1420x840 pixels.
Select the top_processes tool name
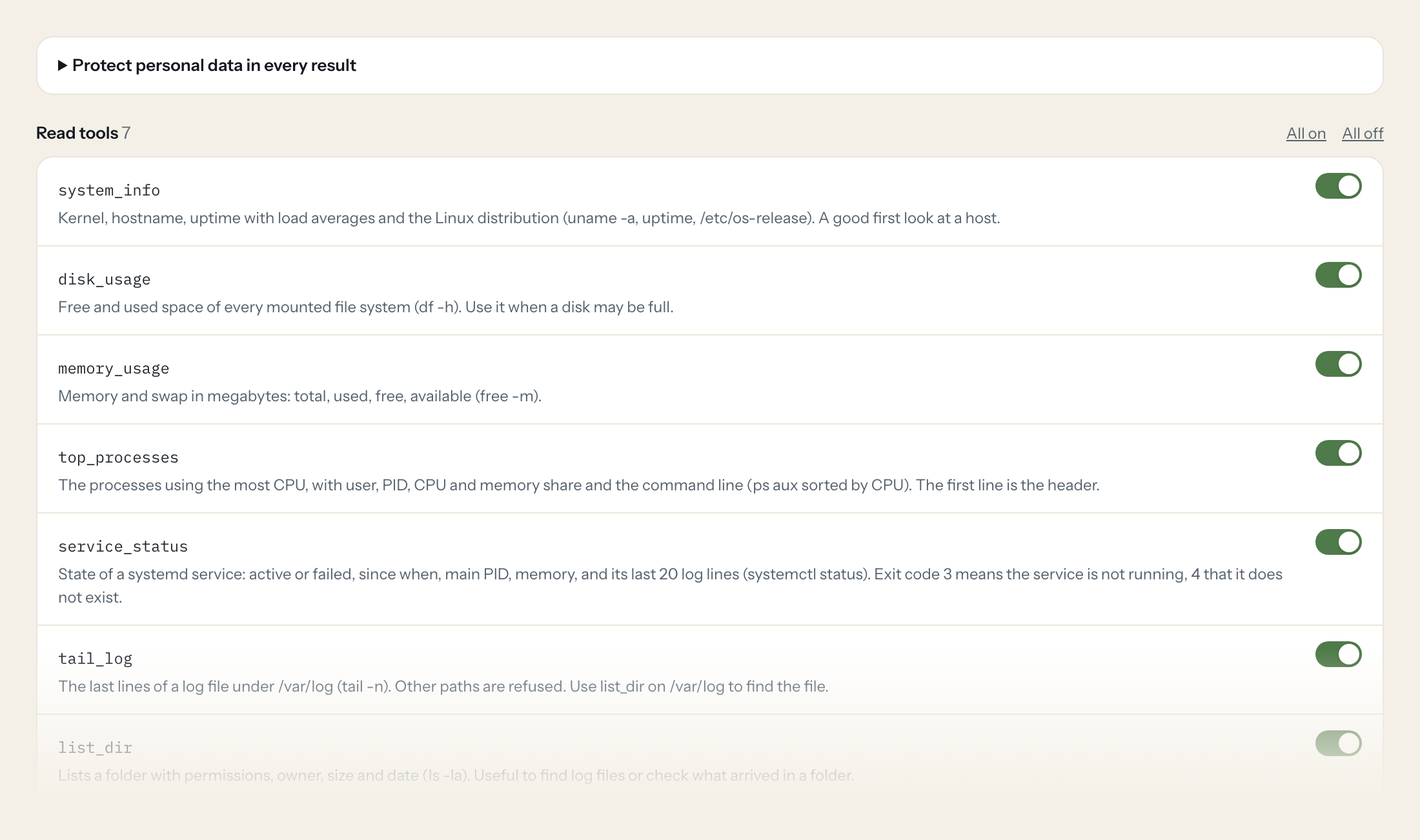(x=118, y=457)
